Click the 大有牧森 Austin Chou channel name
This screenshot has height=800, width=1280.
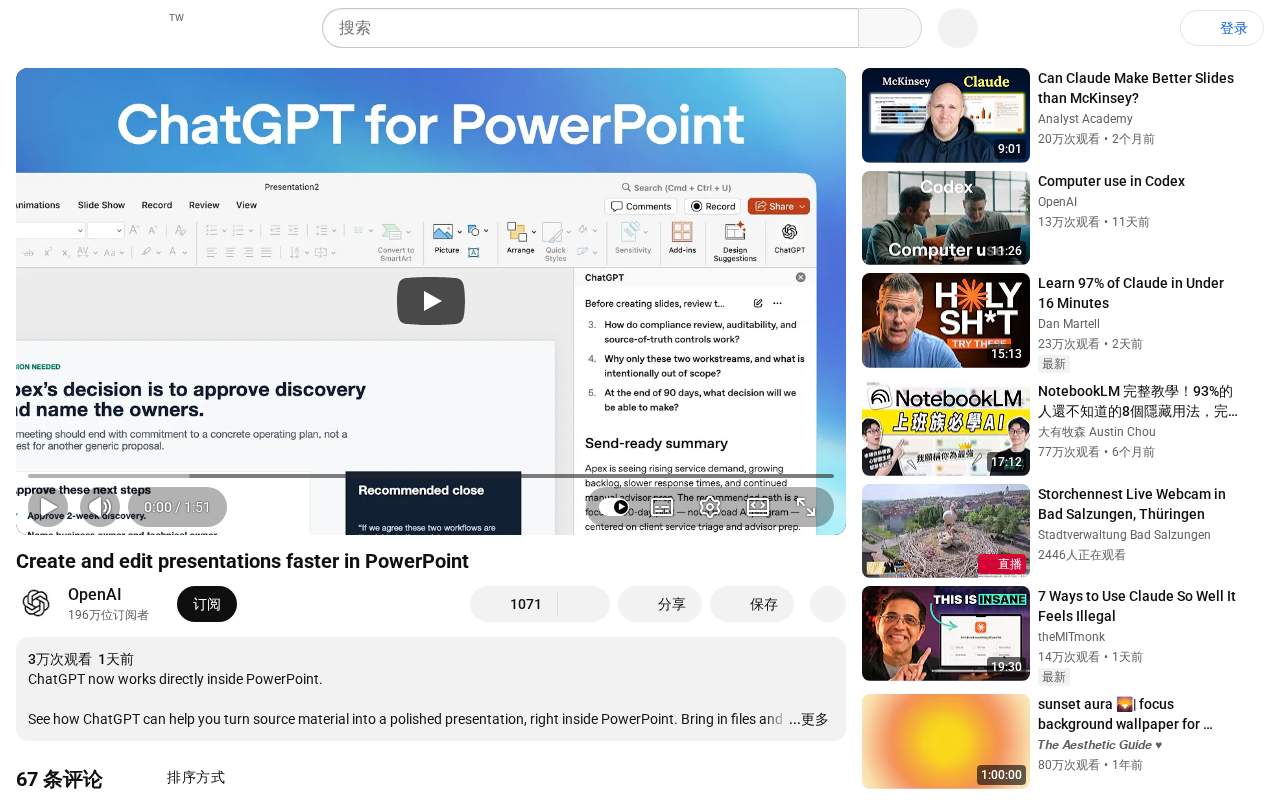(x=1097, y=432)
